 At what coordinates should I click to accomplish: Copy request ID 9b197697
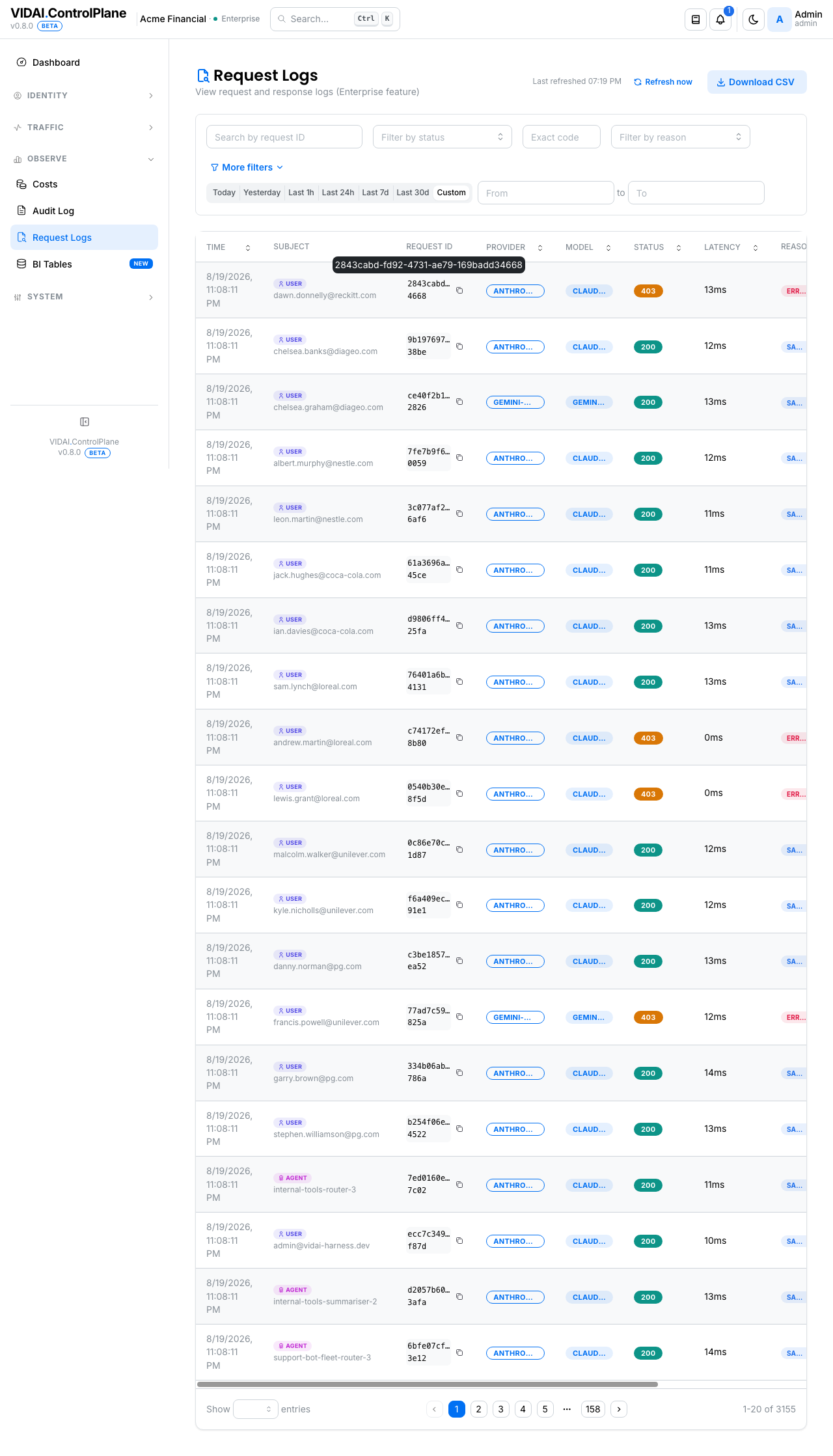pos(459,346)
